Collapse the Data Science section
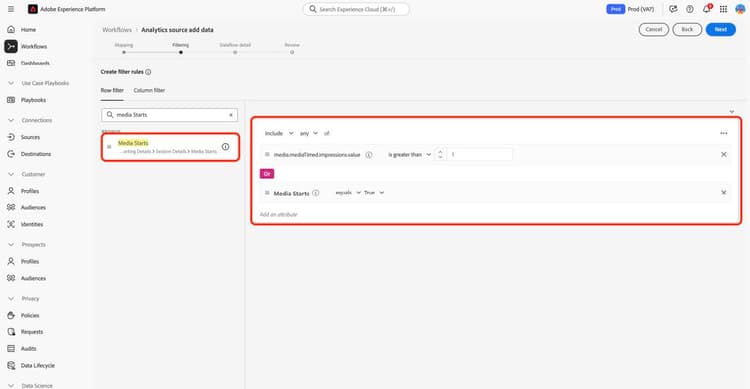This screenshot has width=750, height=389. [x=11, y=385]
